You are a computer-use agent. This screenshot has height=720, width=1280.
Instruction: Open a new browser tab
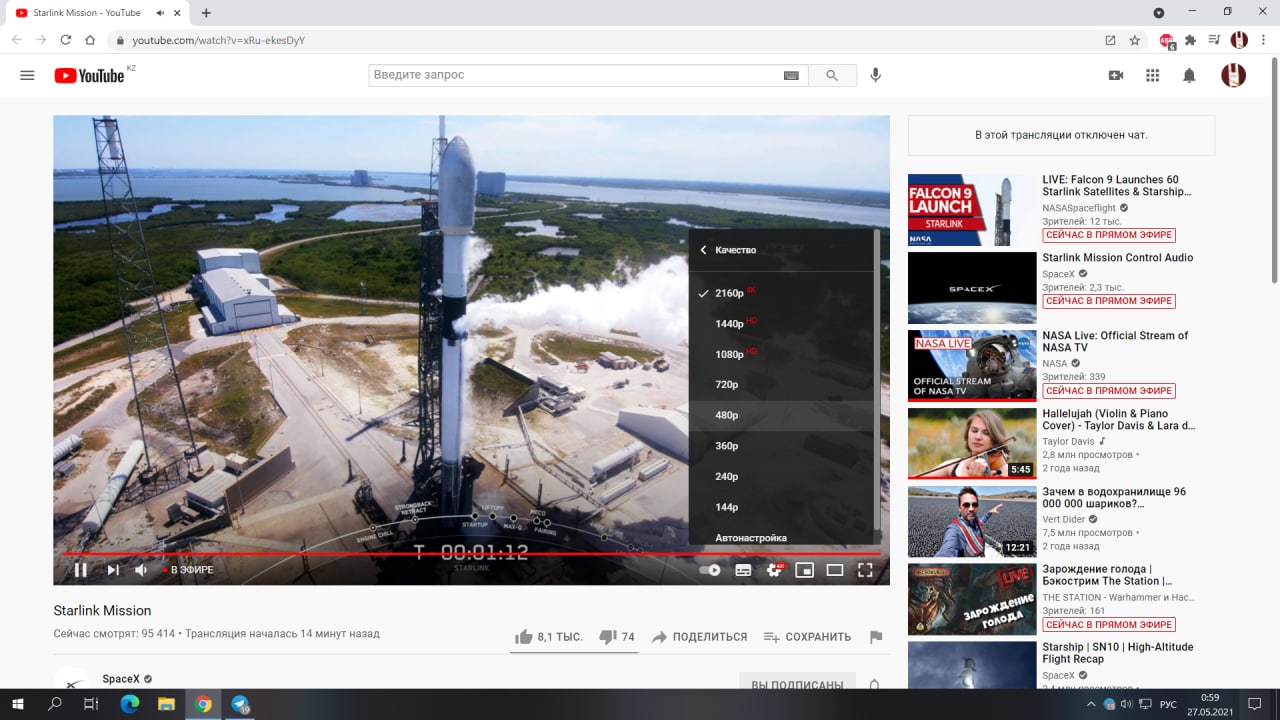pyautogui.click(x=206, y=13)
